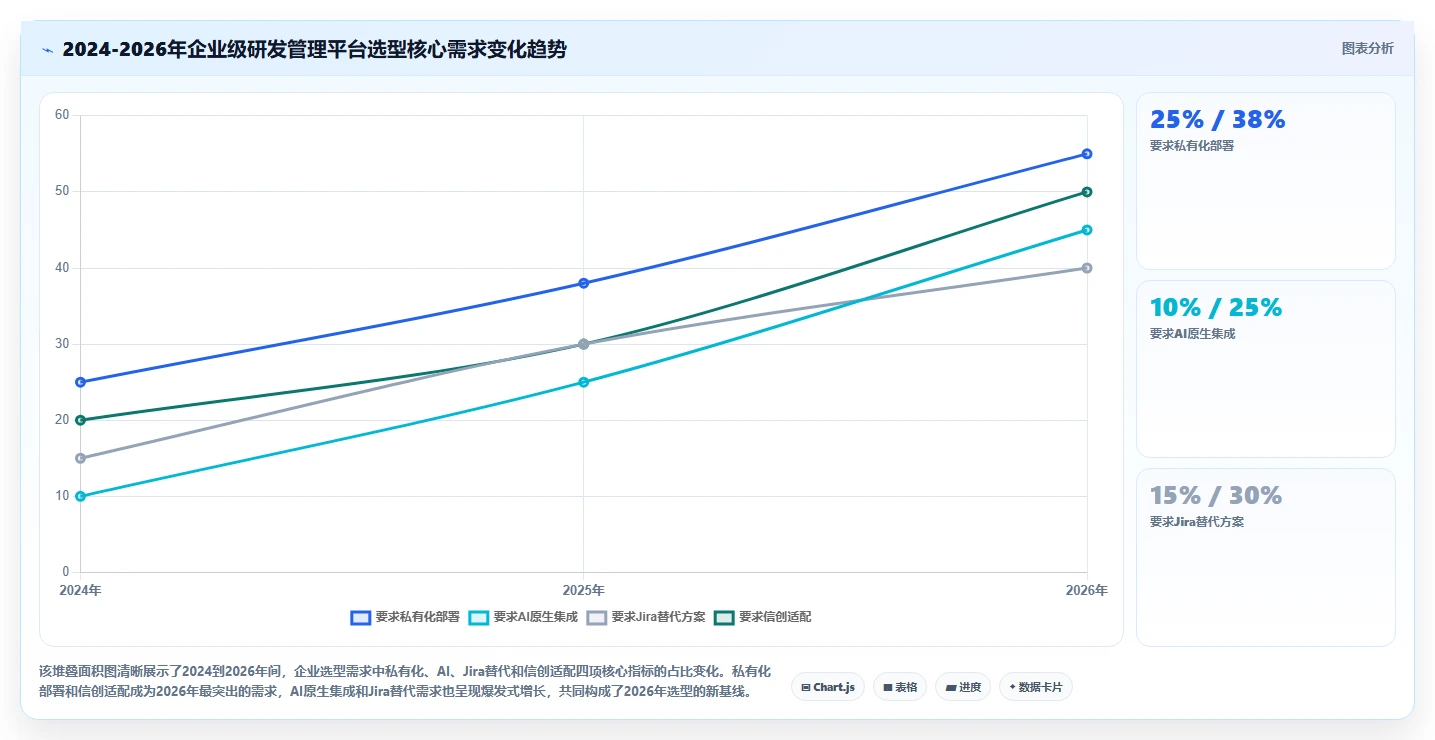
Task: Toggle the 要求私有化部署 legend series
Action: point(405,617)
